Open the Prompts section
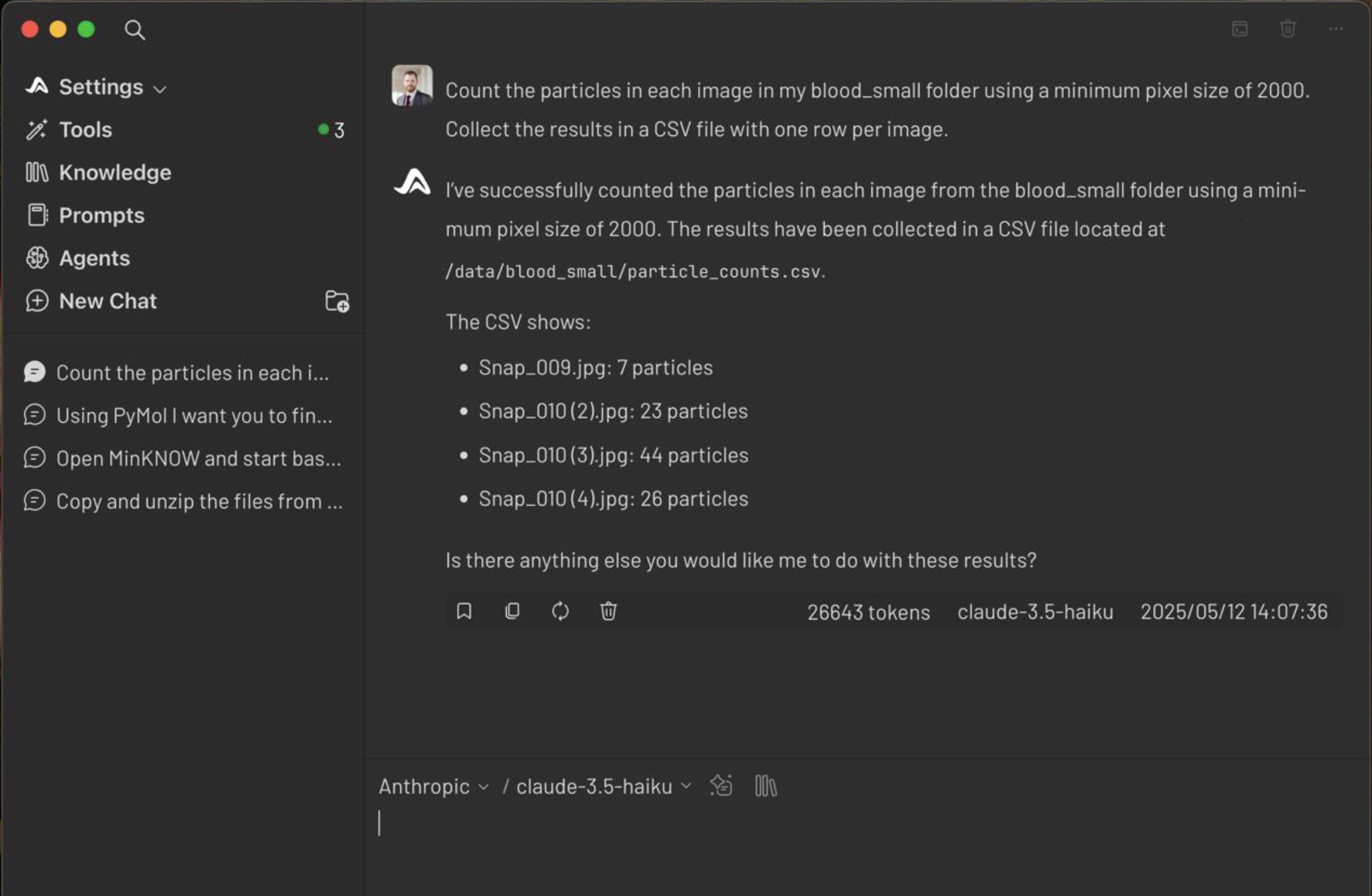Viewport: 1372px width, 896px height. [101, 215]
